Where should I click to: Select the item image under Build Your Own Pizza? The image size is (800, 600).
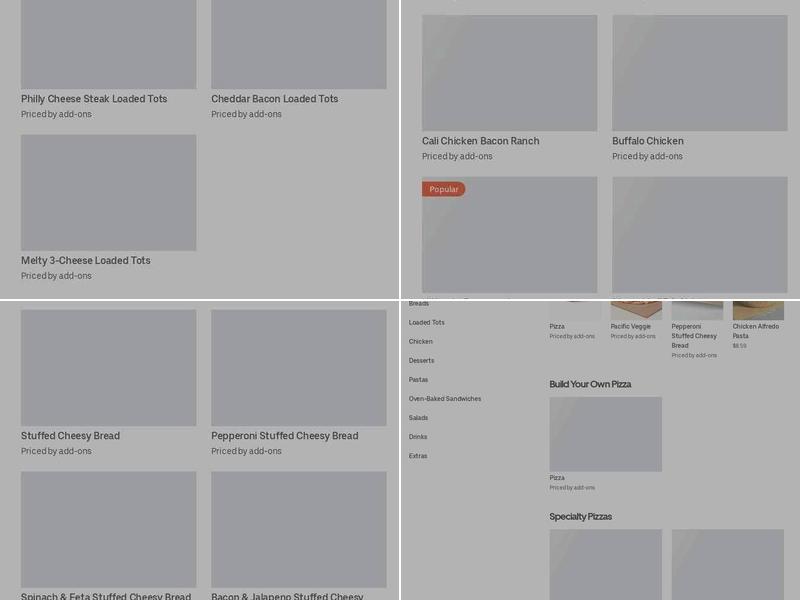point(605,434)
